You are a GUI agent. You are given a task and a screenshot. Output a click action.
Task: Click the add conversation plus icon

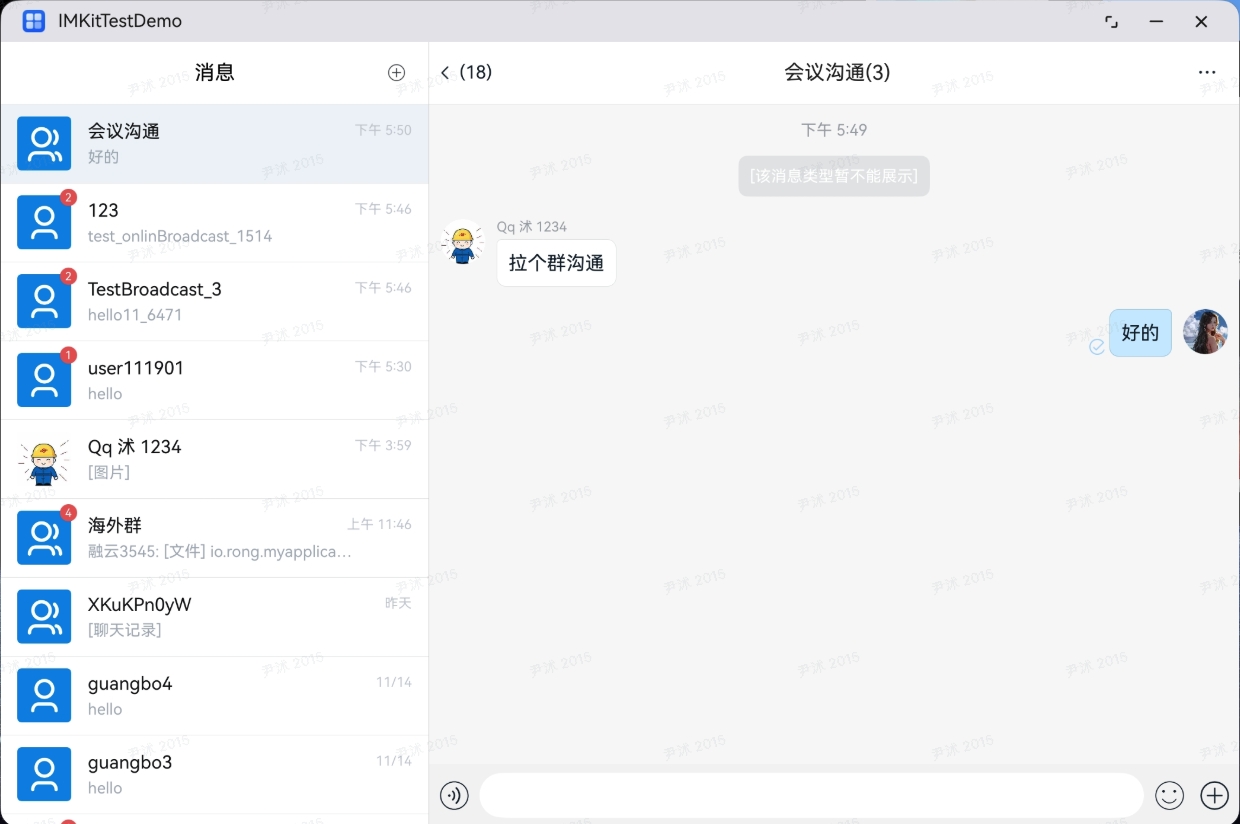click(x=396, y=72)
